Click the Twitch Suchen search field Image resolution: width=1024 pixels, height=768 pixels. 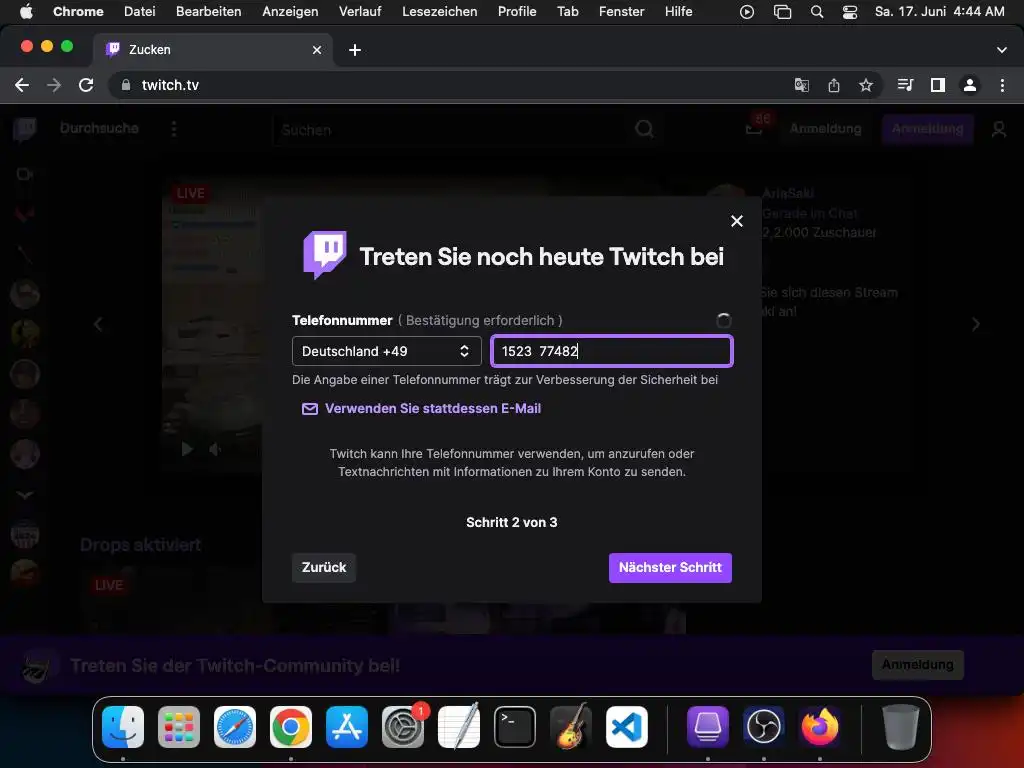point(451,130)
